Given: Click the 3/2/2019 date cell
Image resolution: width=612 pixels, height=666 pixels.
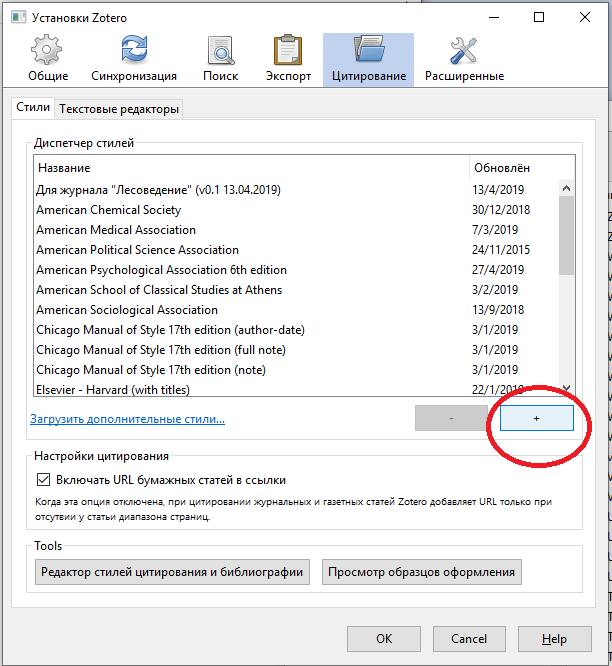Looking at the screenshot, I should point(495,290).
